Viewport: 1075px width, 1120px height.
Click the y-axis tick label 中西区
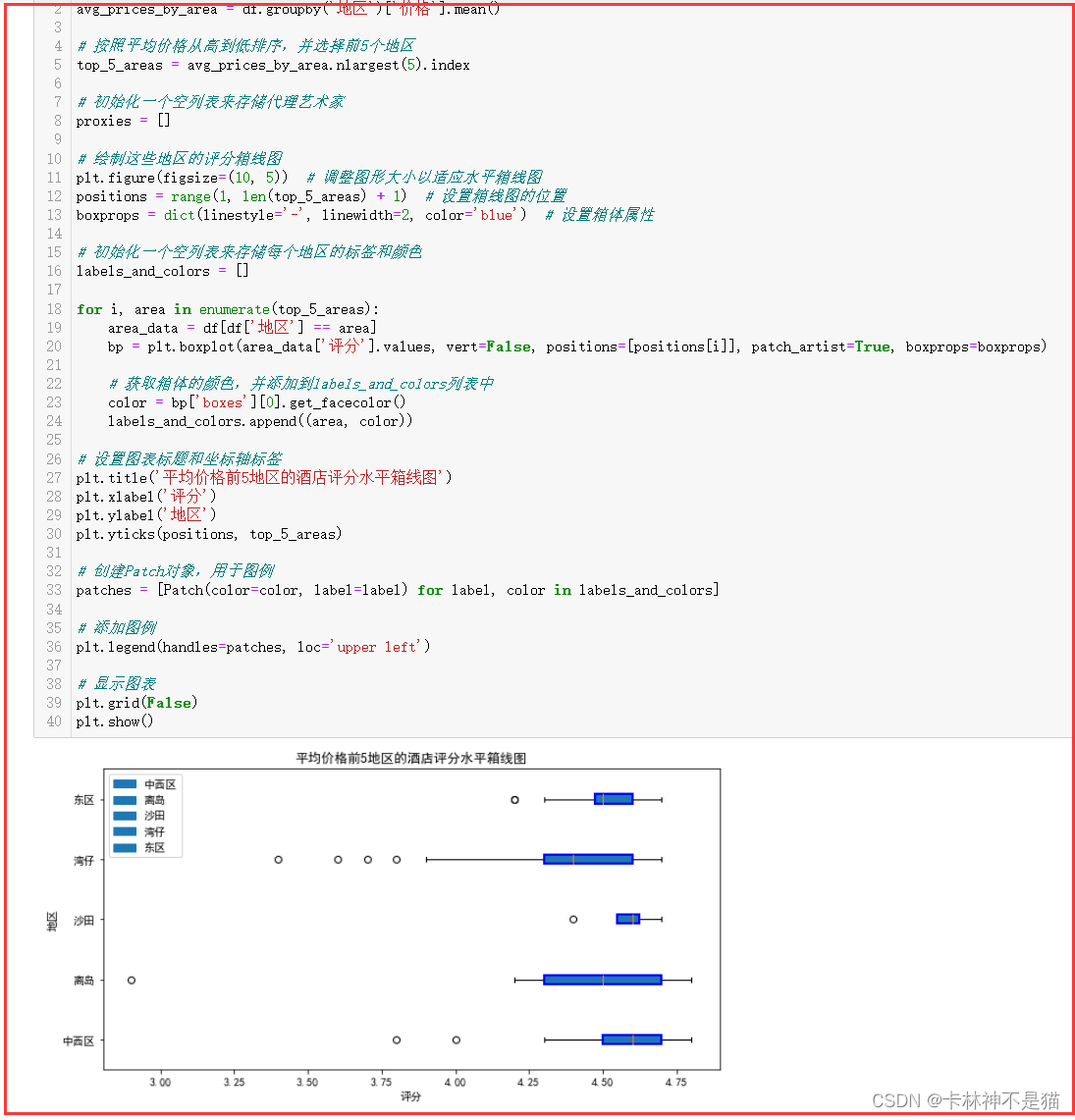(79, 1040)
